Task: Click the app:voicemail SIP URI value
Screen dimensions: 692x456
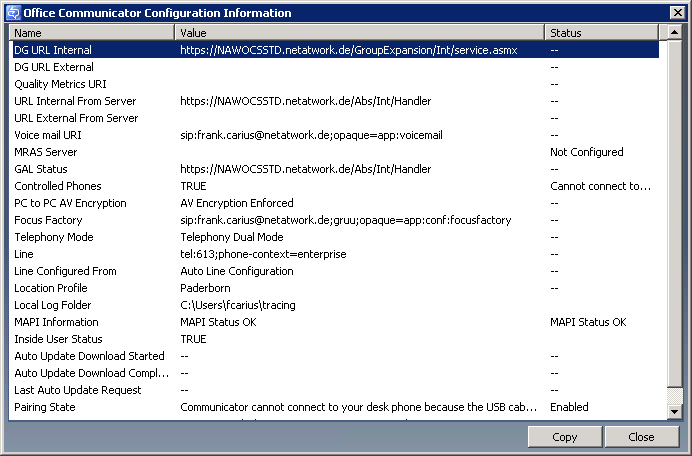Action: coord(311,135)
